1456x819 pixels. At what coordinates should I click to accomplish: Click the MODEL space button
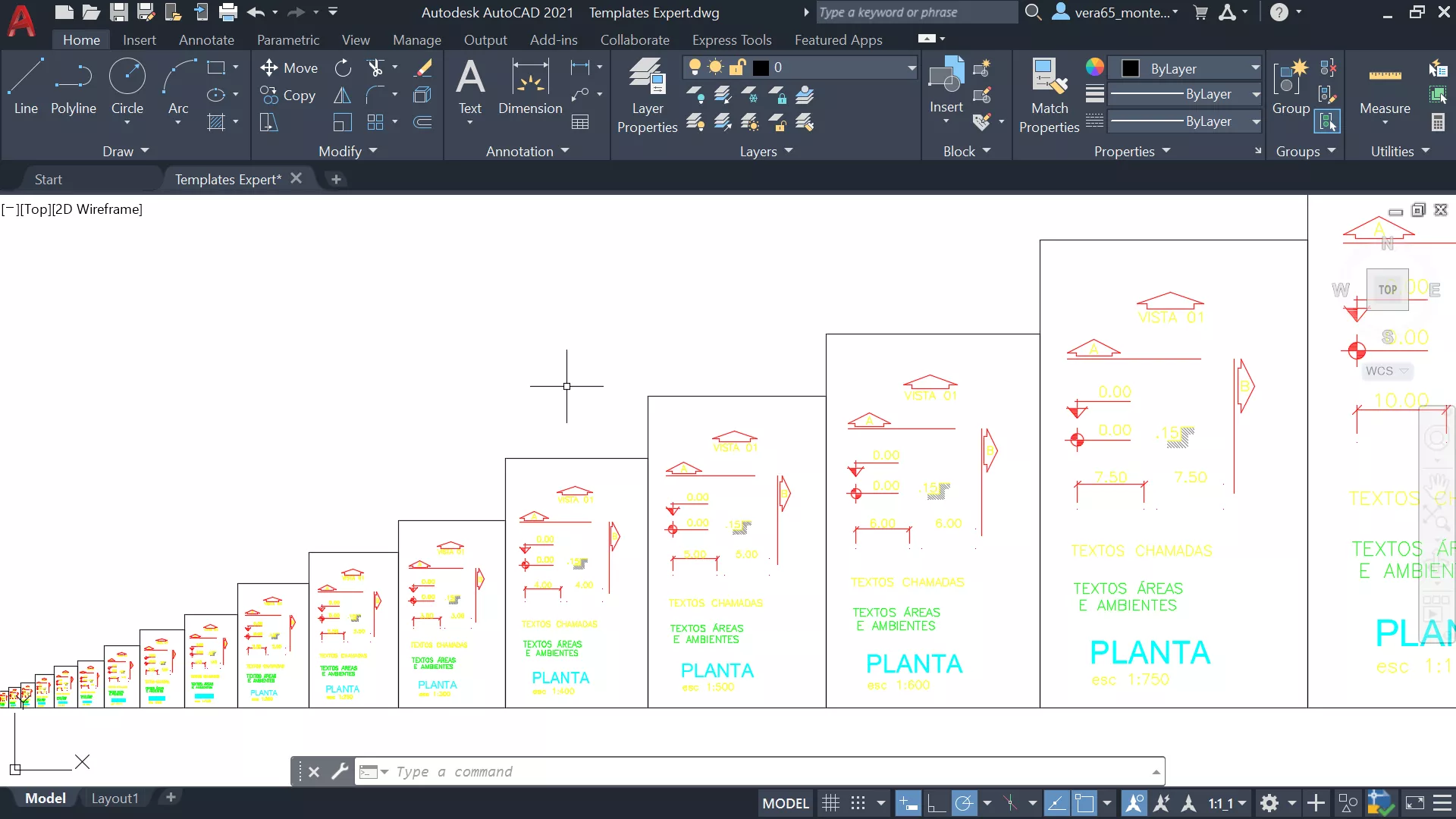click(785, 803)
